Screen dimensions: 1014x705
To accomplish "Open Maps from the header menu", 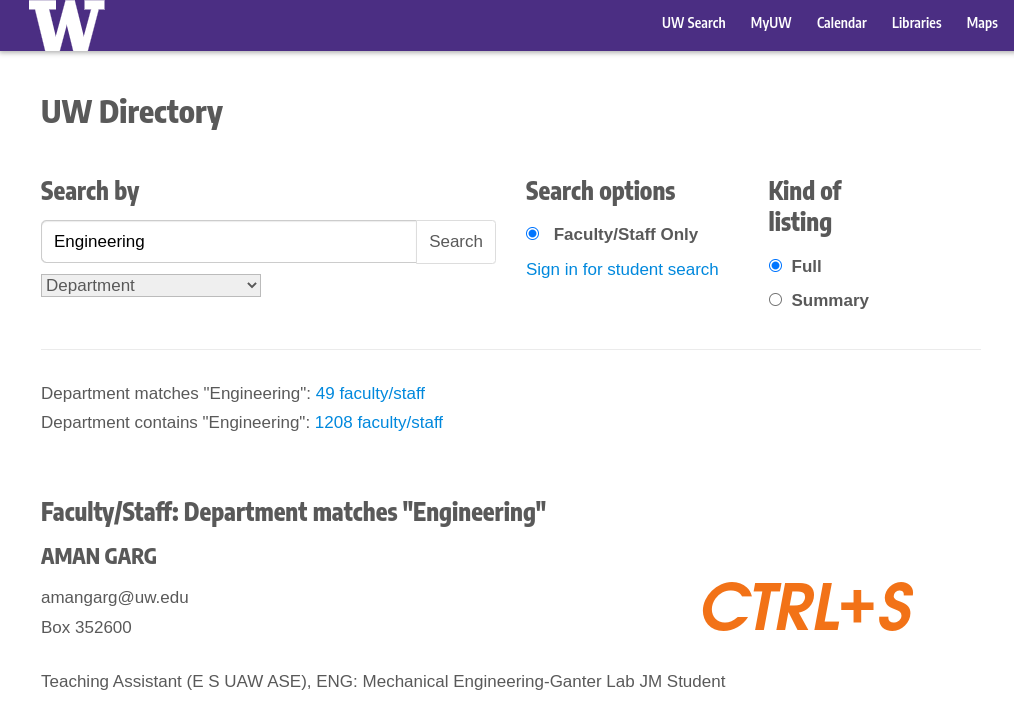I will pos(982,23).
